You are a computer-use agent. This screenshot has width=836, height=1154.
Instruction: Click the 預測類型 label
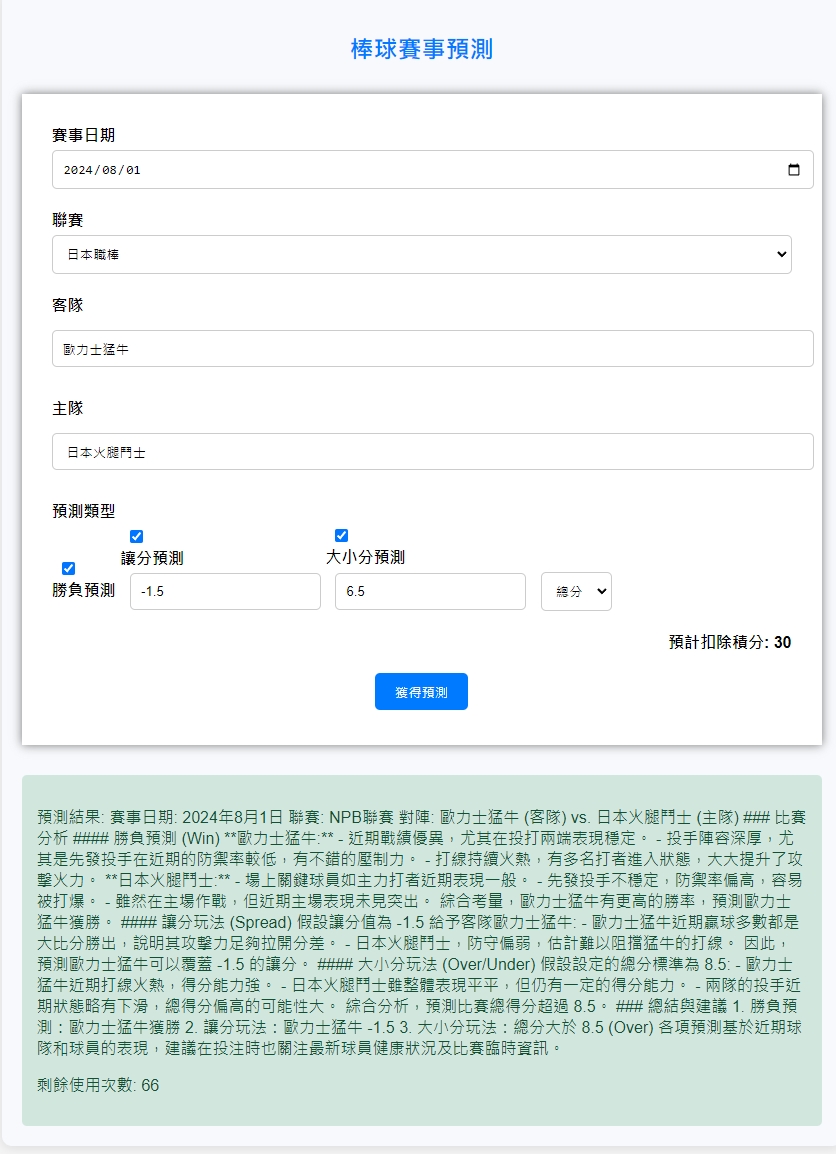point(84,511)
